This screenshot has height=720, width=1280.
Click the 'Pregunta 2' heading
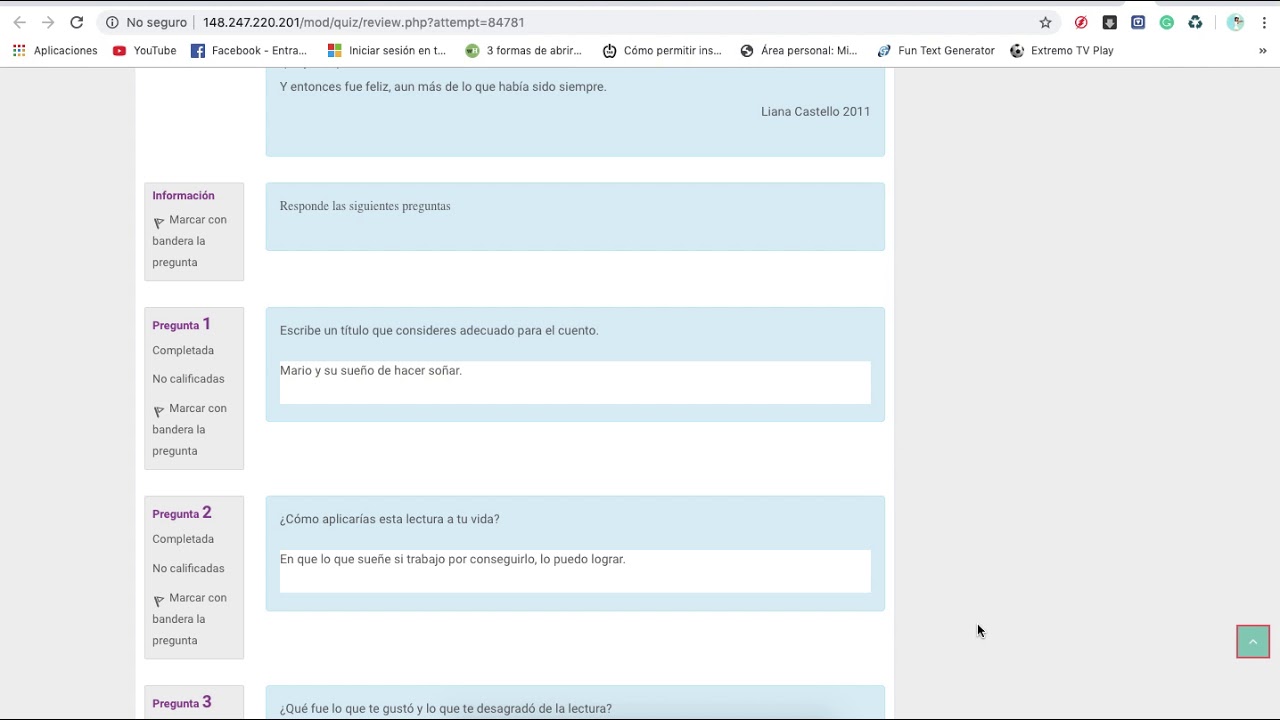(181, 513)
